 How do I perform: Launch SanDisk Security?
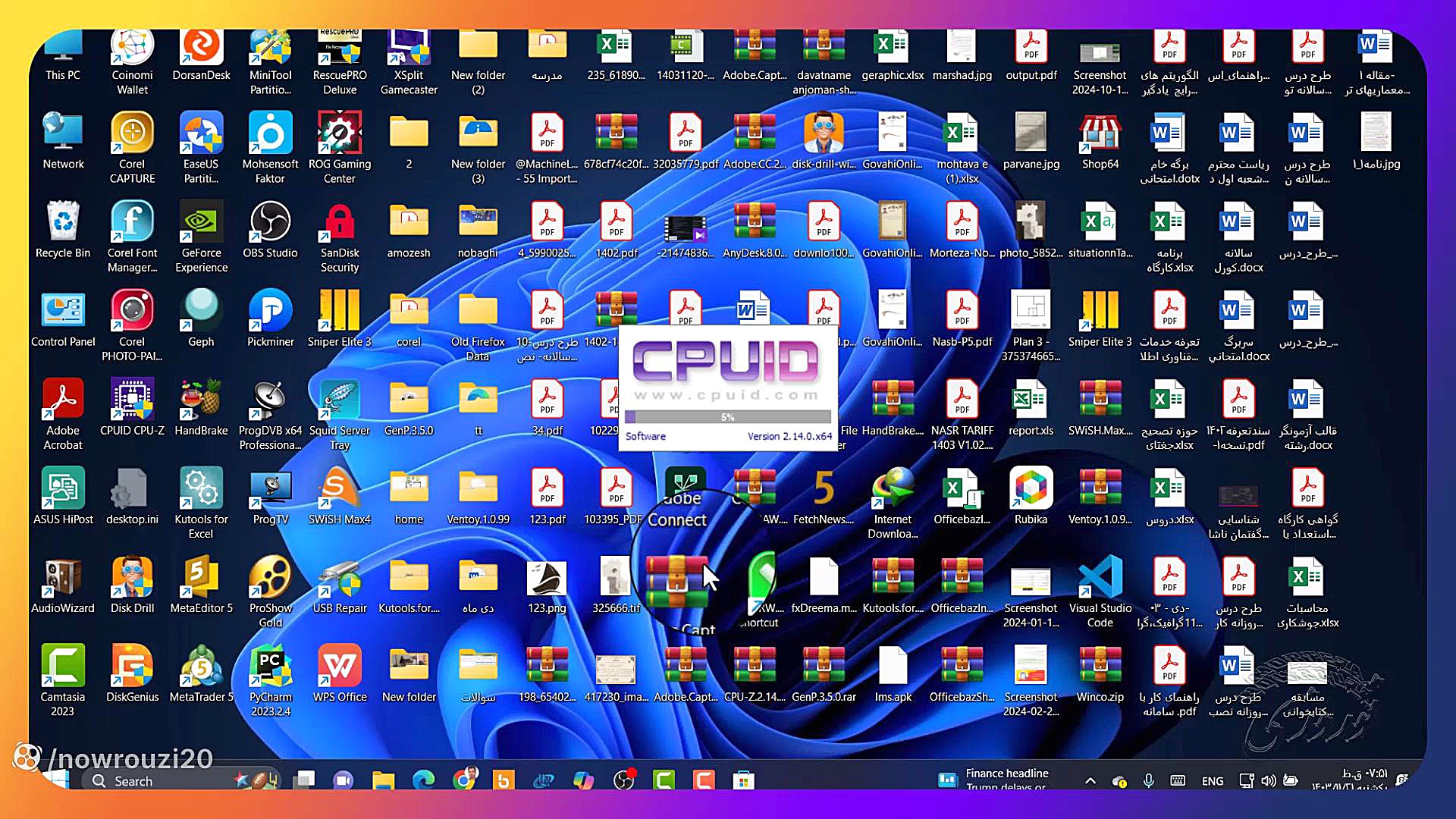coord(340,237)
